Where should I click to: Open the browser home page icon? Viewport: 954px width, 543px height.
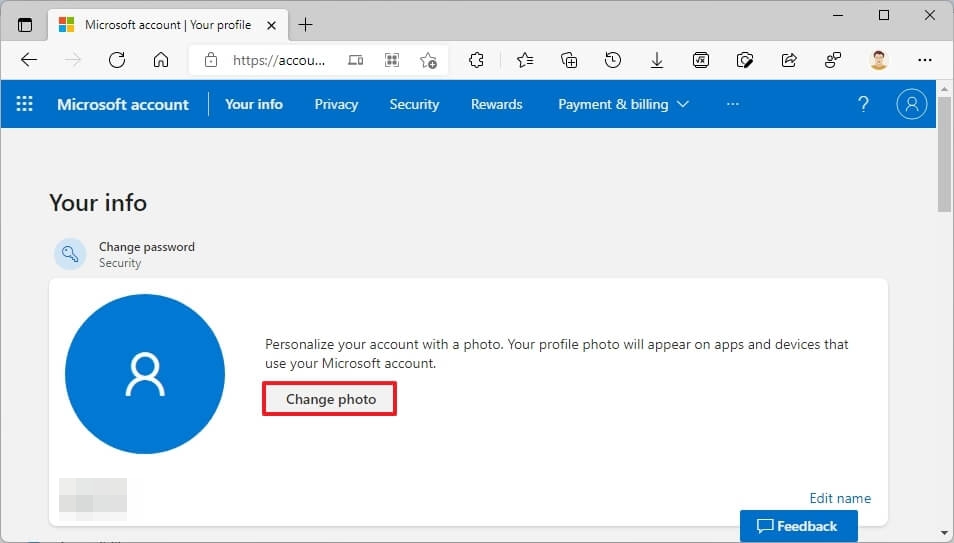point(161,60)
